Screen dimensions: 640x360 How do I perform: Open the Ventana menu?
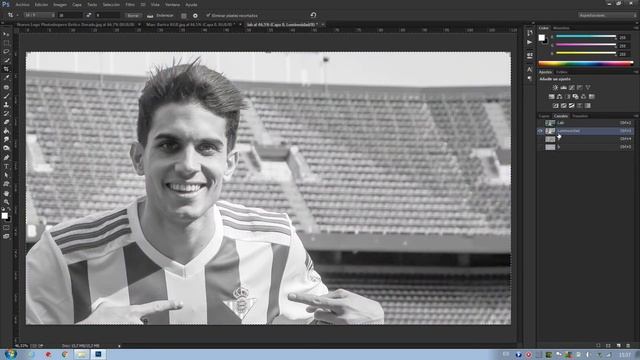pos(173,4)
